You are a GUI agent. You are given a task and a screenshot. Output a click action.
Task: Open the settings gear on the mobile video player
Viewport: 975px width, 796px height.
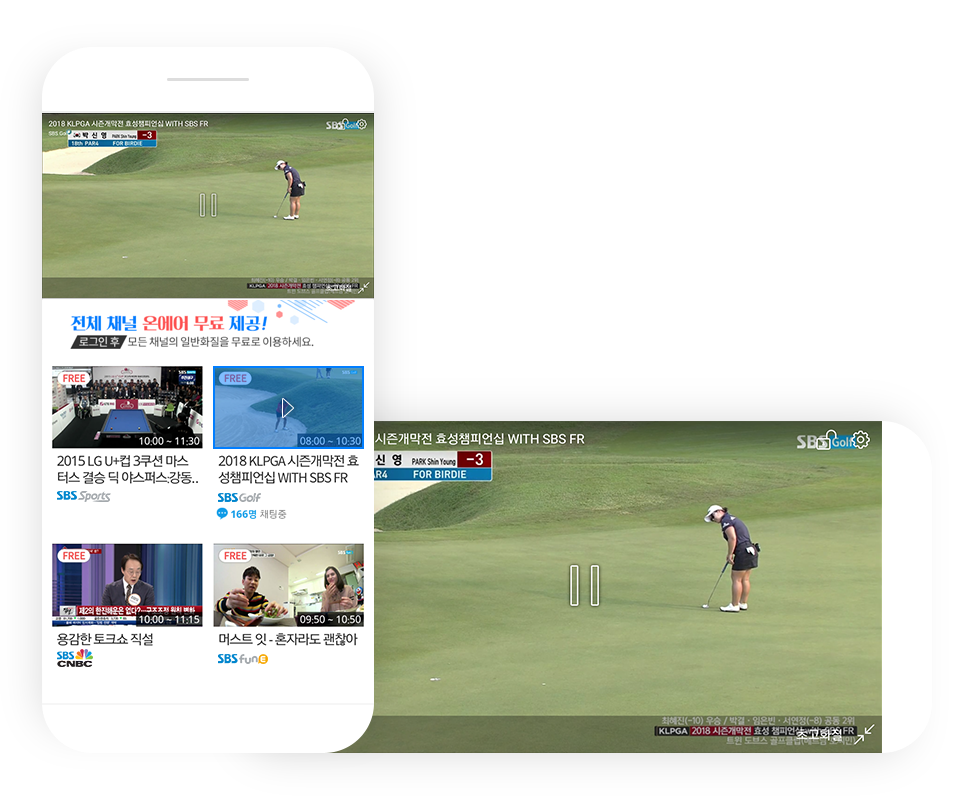click(361, 125)
